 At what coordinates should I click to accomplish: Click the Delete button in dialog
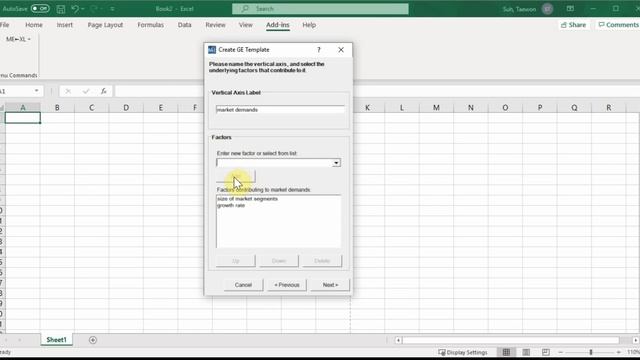click(x=322, y=261)
